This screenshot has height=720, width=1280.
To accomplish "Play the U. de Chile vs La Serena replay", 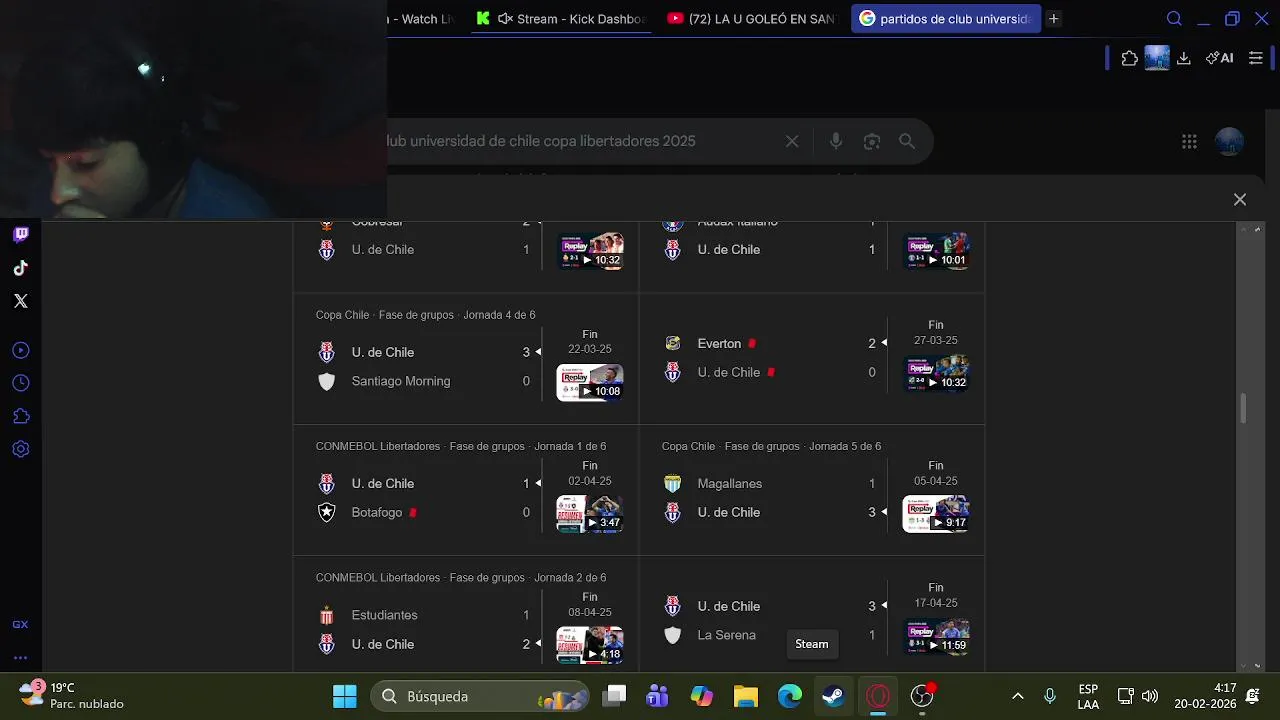I will (x=936, y=636).
